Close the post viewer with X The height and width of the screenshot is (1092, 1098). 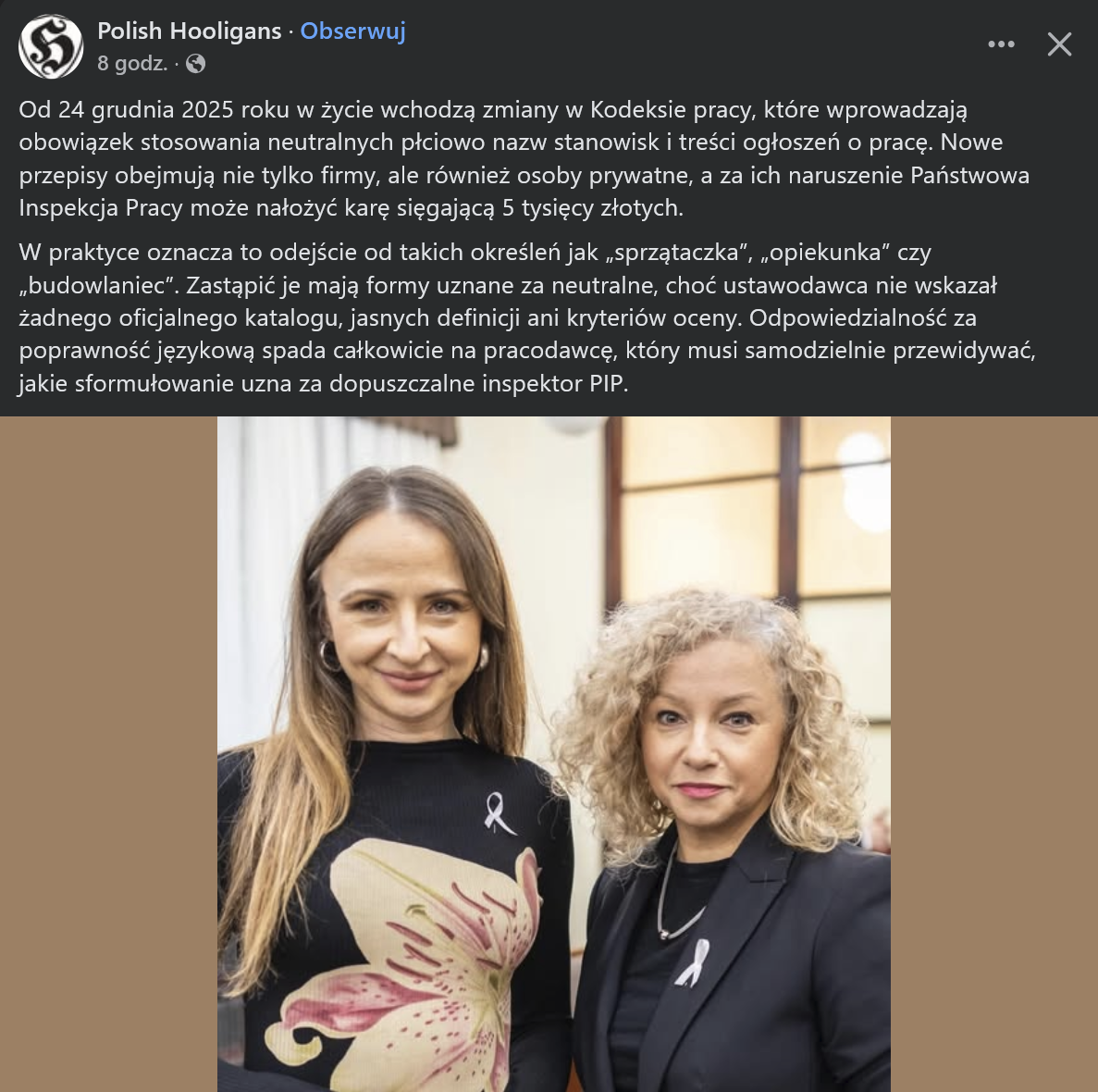tap(1059, 44)
